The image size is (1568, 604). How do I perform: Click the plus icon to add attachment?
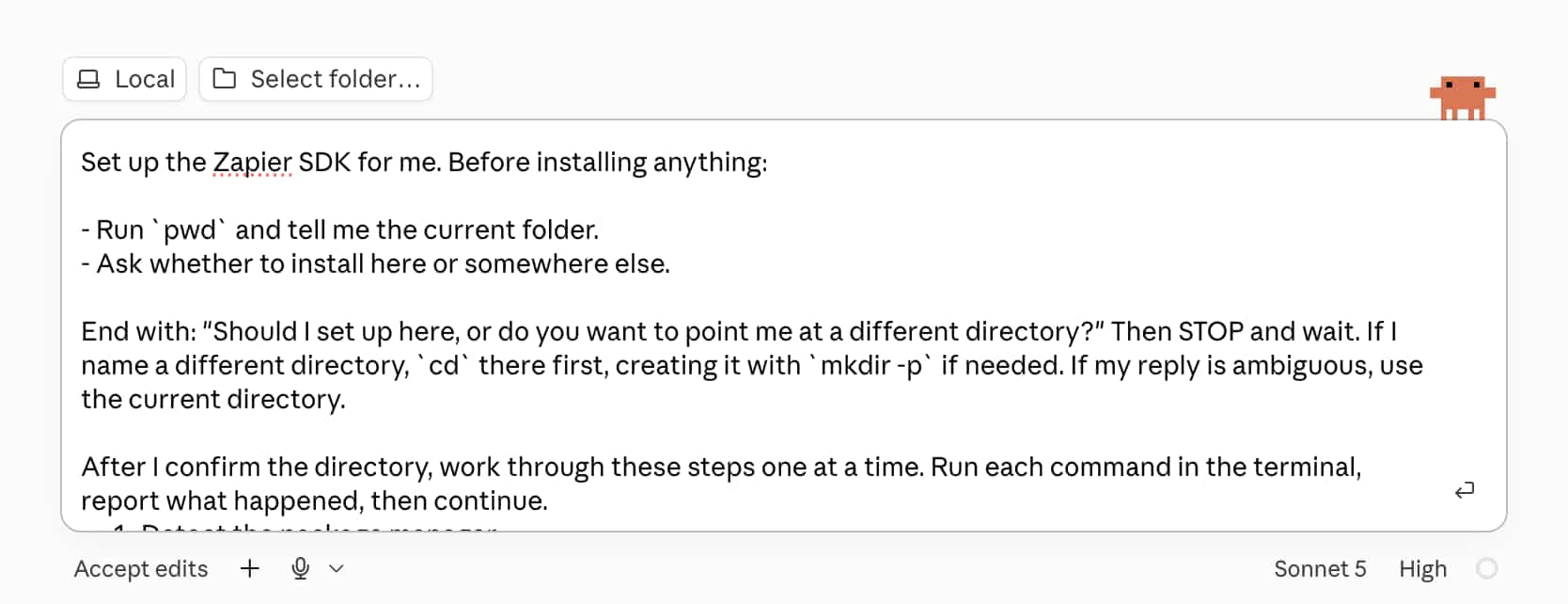coord(249,568)
